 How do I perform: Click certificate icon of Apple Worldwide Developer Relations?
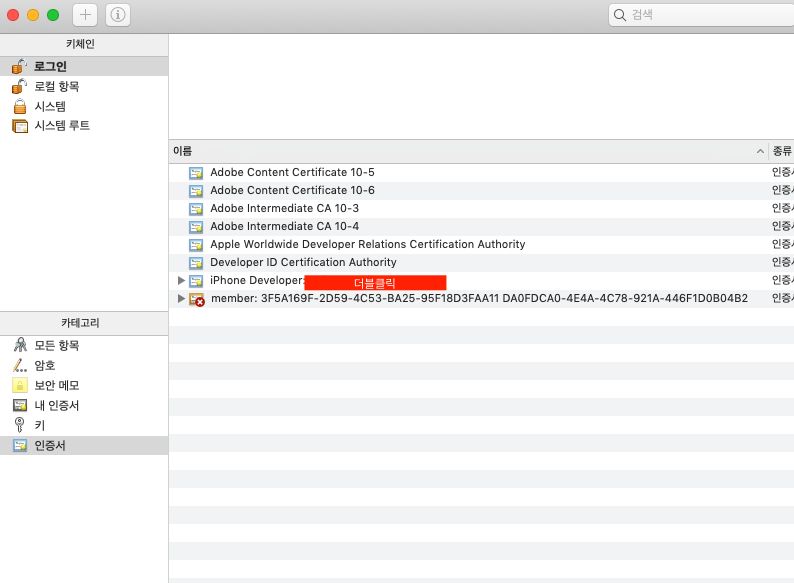[196, 245]
